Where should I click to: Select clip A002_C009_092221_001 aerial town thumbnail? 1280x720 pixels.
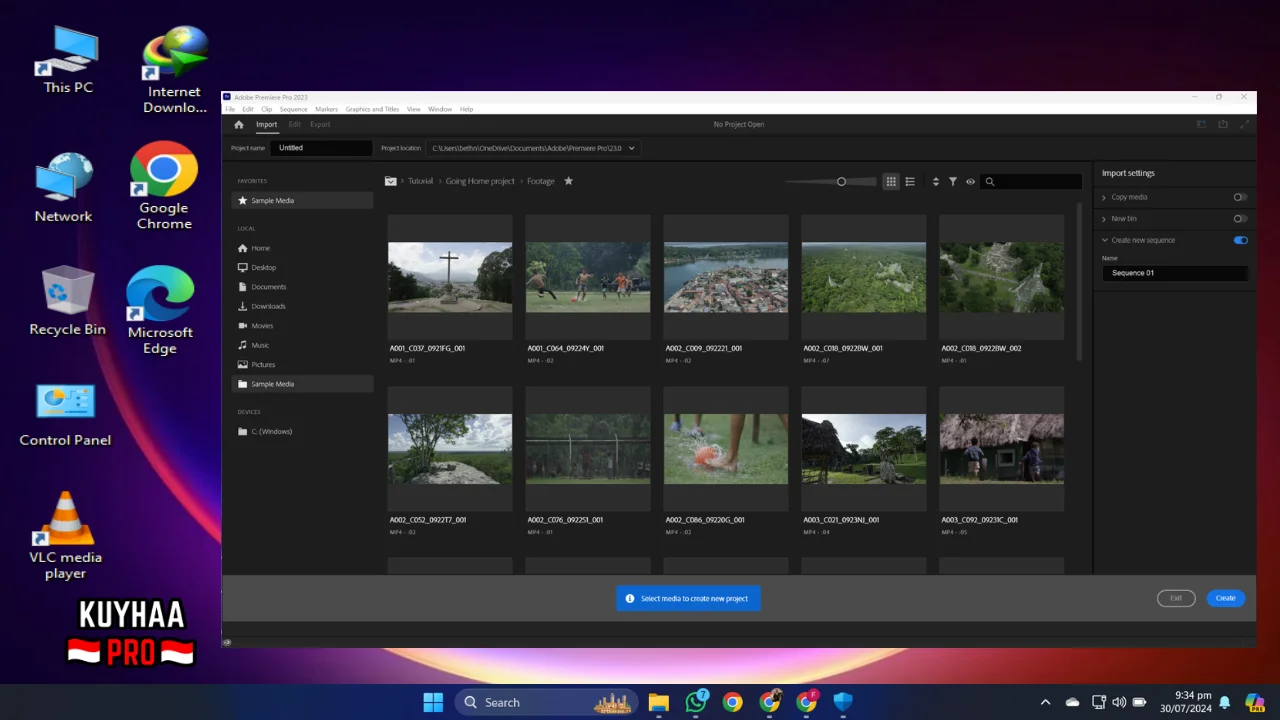coord(726,277)
